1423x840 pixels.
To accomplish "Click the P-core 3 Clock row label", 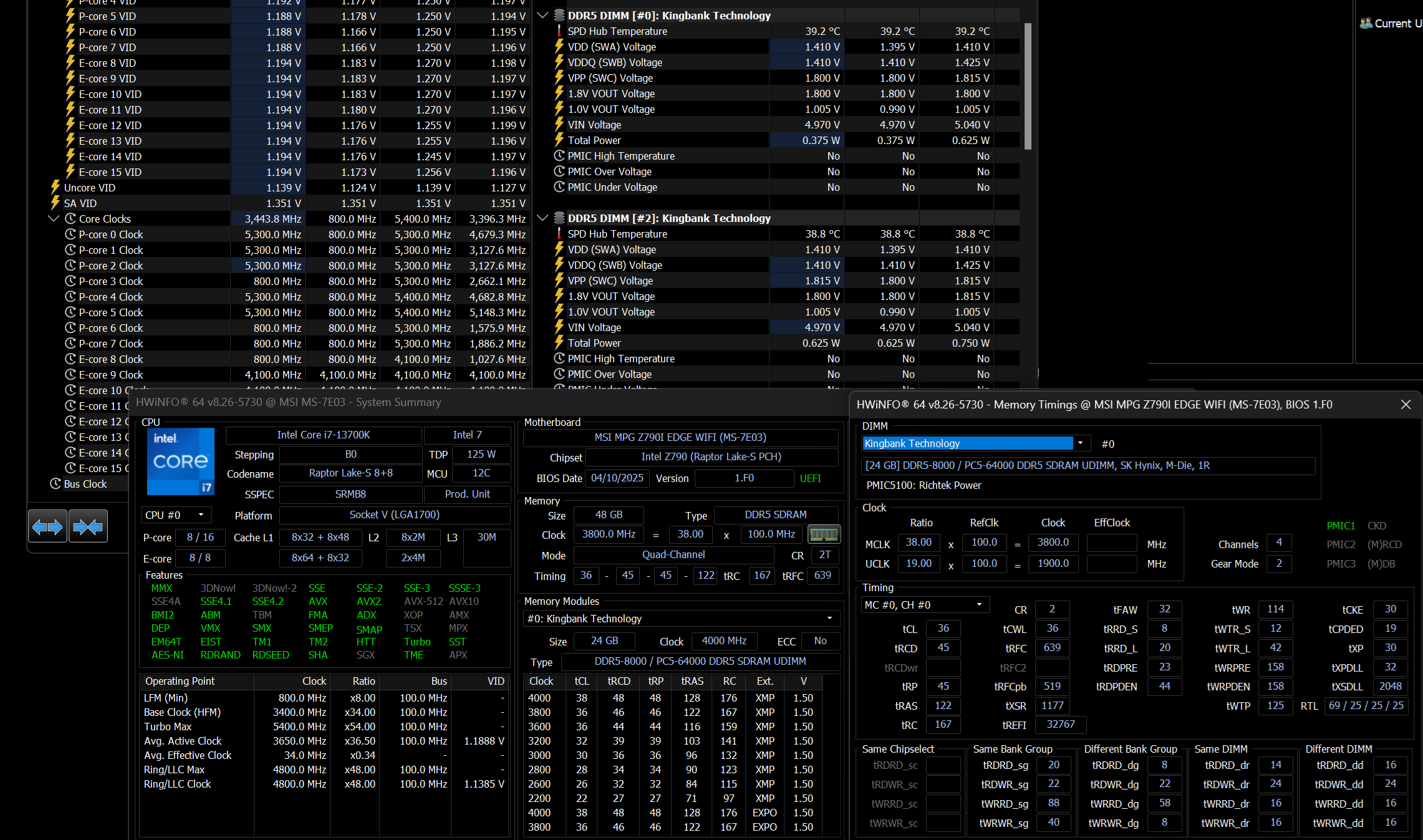I will pyautogui.click(x=111, y=281).
